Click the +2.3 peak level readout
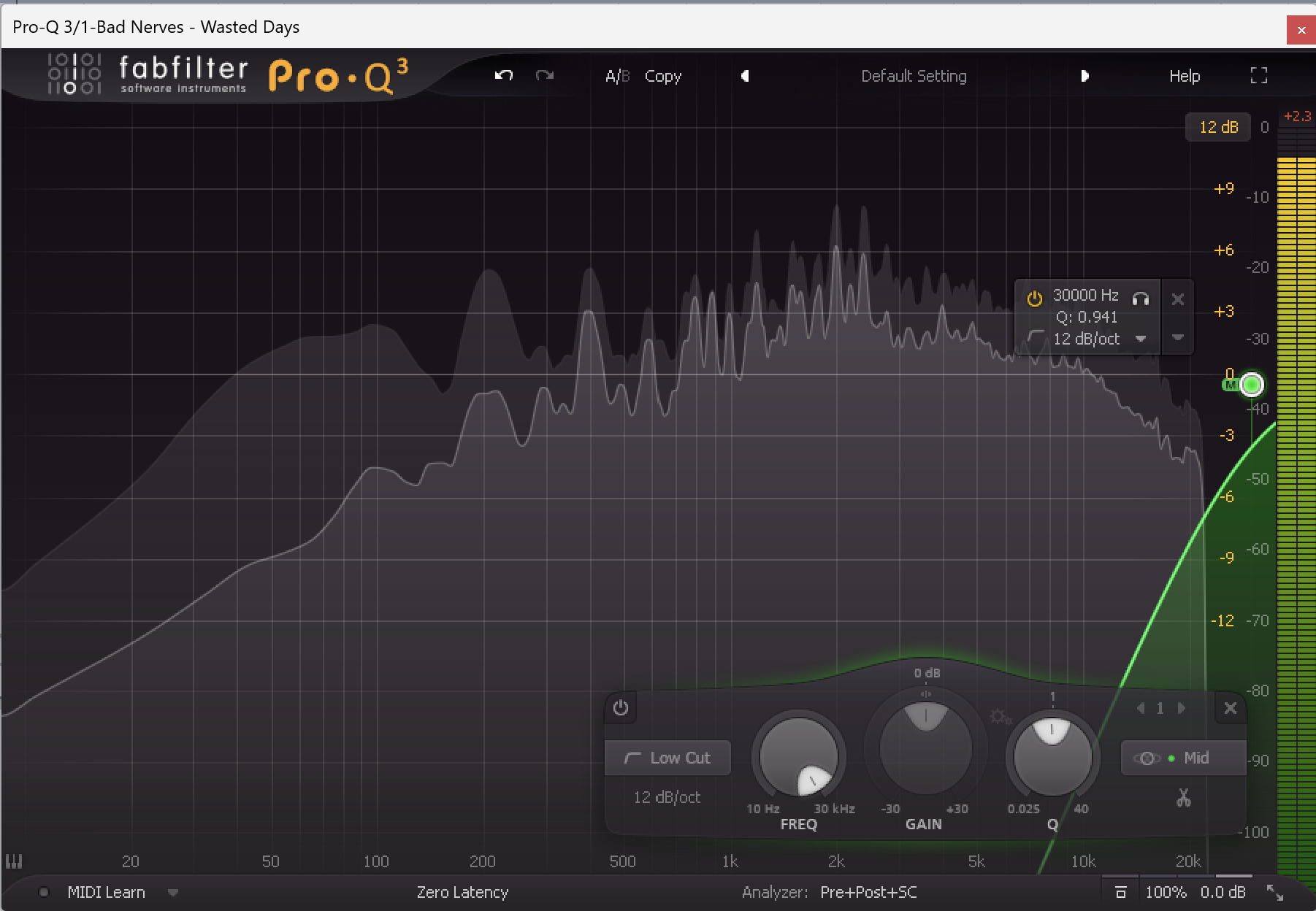Viewport: 1316px width, 911px height. [1298, 116]
